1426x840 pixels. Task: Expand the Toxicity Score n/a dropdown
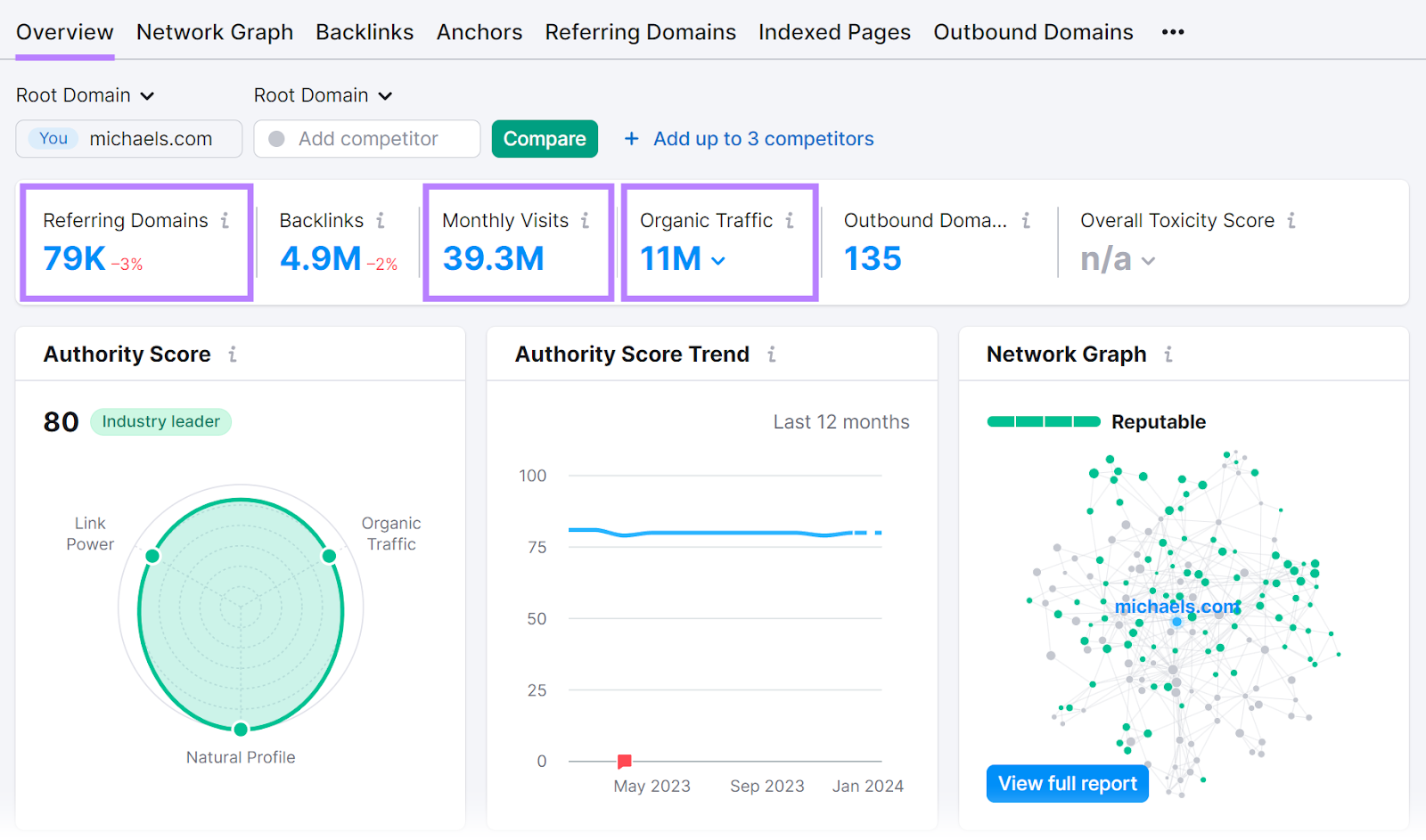(x=1149, y=261)
